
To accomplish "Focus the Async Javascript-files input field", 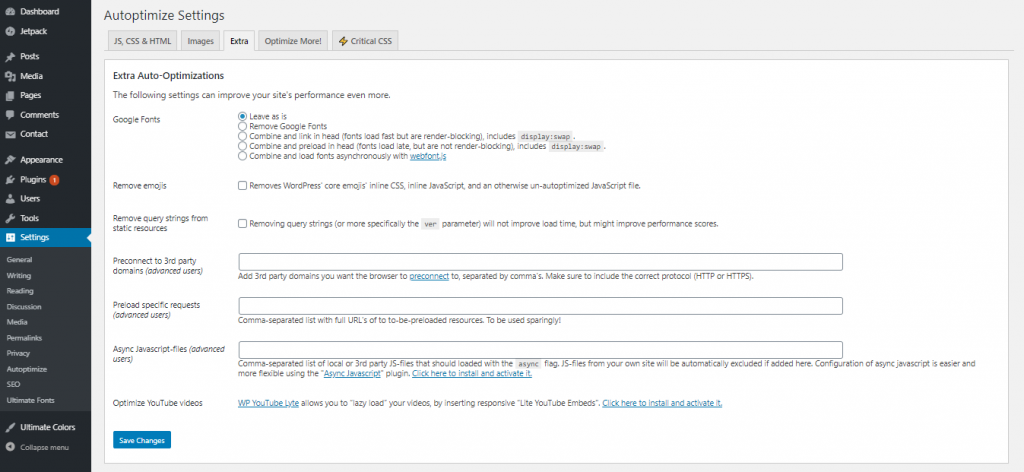I will [541, 350].
